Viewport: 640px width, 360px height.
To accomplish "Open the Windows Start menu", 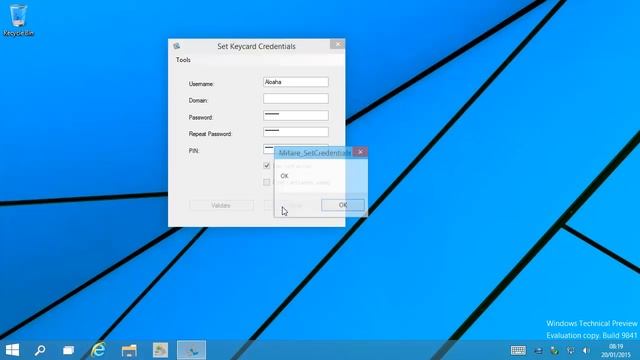I will click(x=12, y=350).
